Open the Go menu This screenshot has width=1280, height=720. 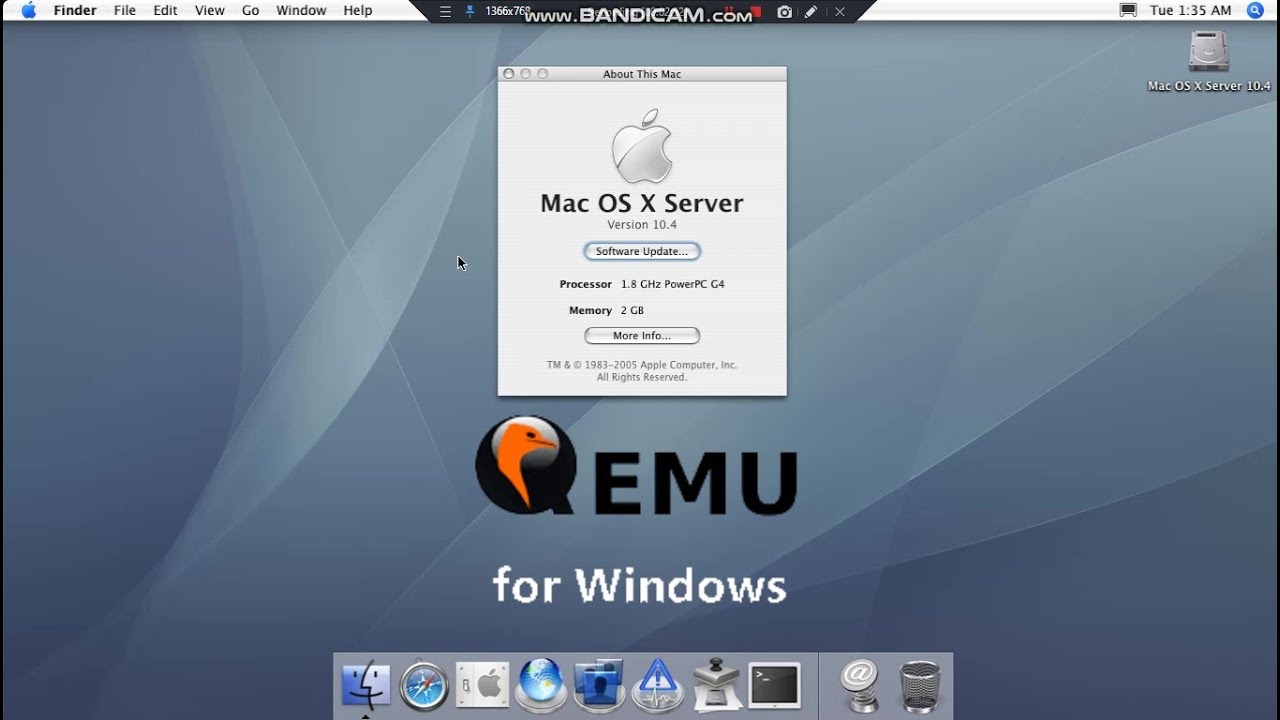pyautogui.click(x=250, y=10)
